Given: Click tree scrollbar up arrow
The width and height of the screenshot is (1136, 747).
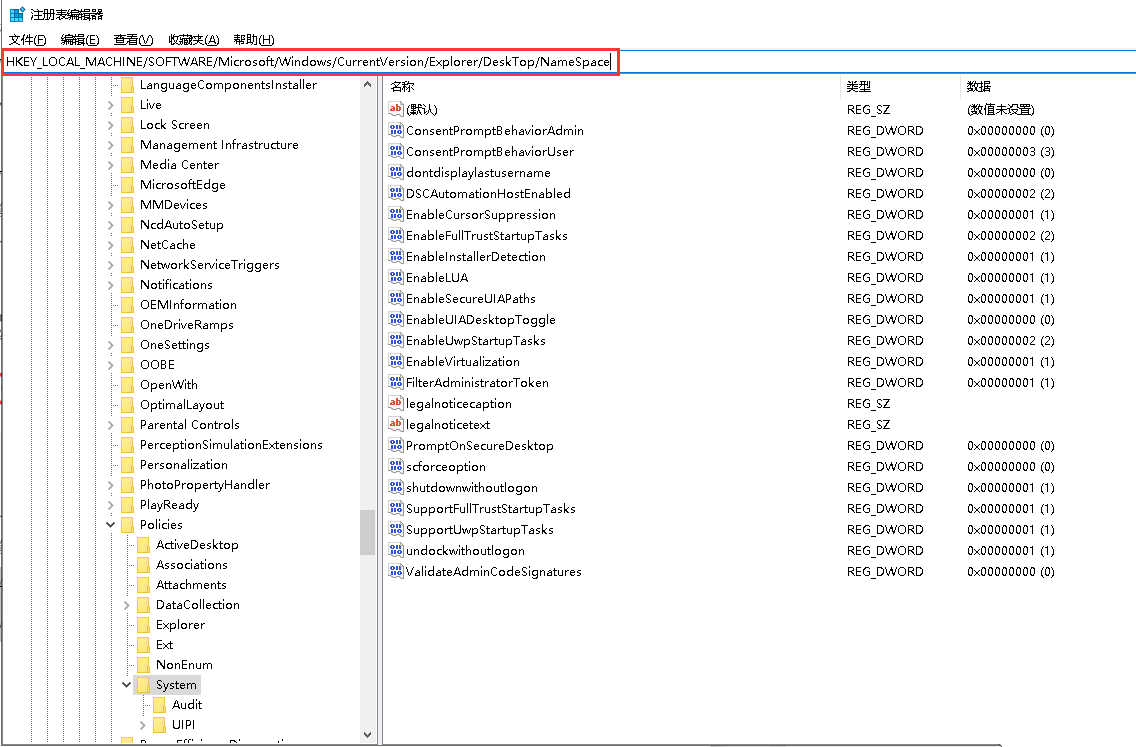Looking at the screenshot, I should click(367, 85).
